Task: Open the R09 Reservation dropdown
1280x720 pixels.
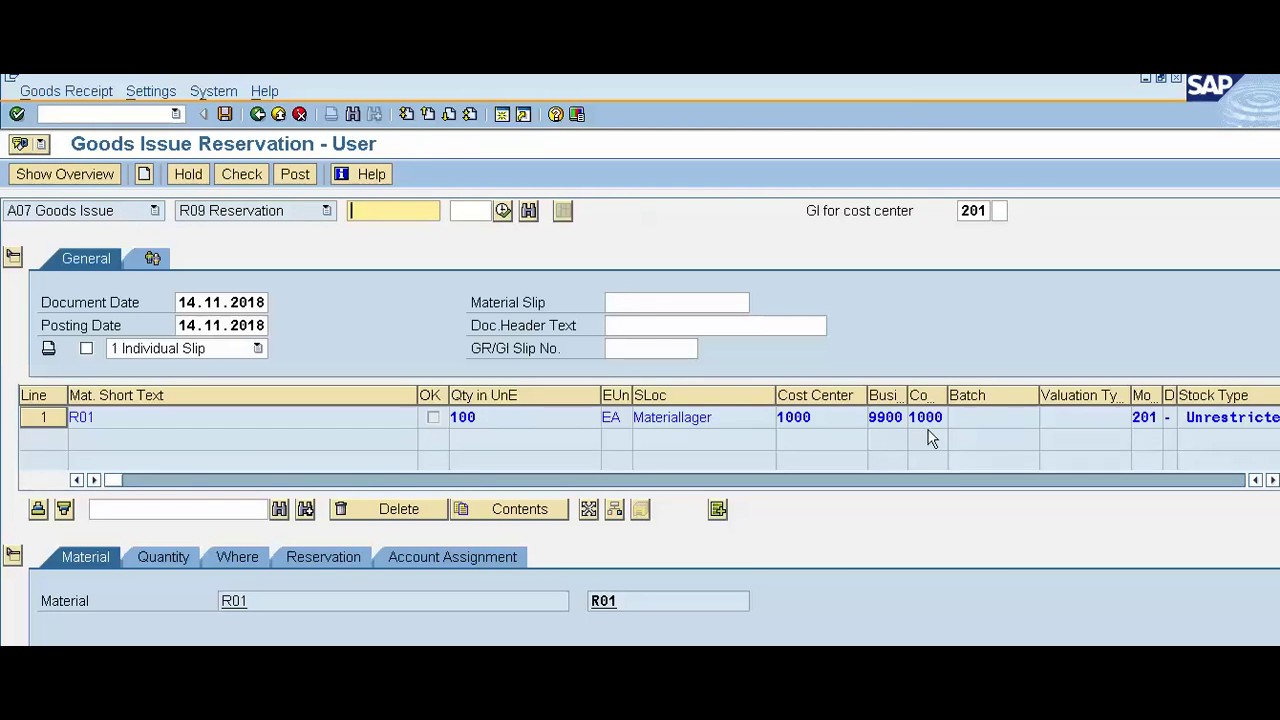Action: (x=326, y=211)
